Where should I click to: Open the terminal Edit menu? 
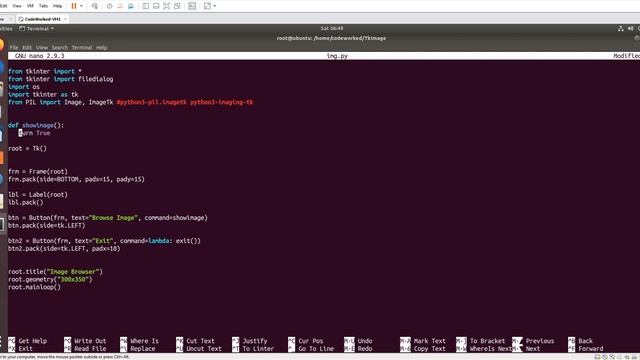coord(27,47)
